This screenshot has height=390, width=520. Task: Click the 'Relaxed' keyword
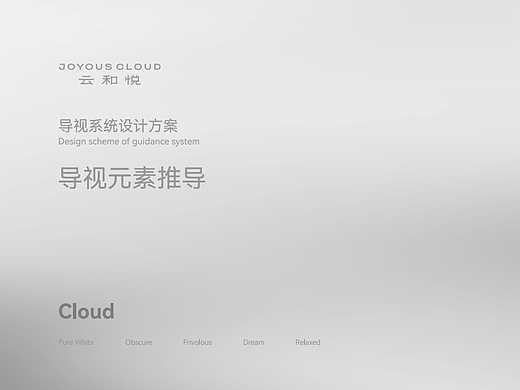coord(308,342)
